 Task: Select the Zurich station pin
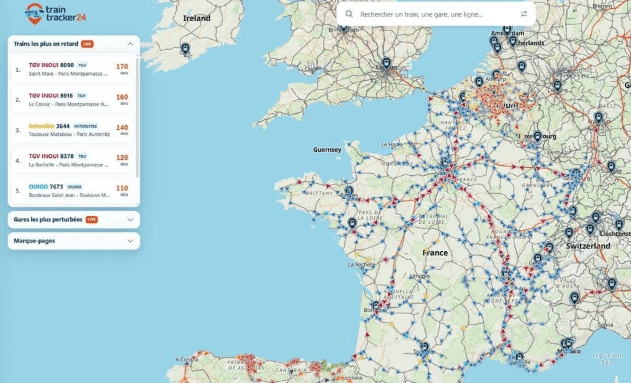(x=596, y=218)
